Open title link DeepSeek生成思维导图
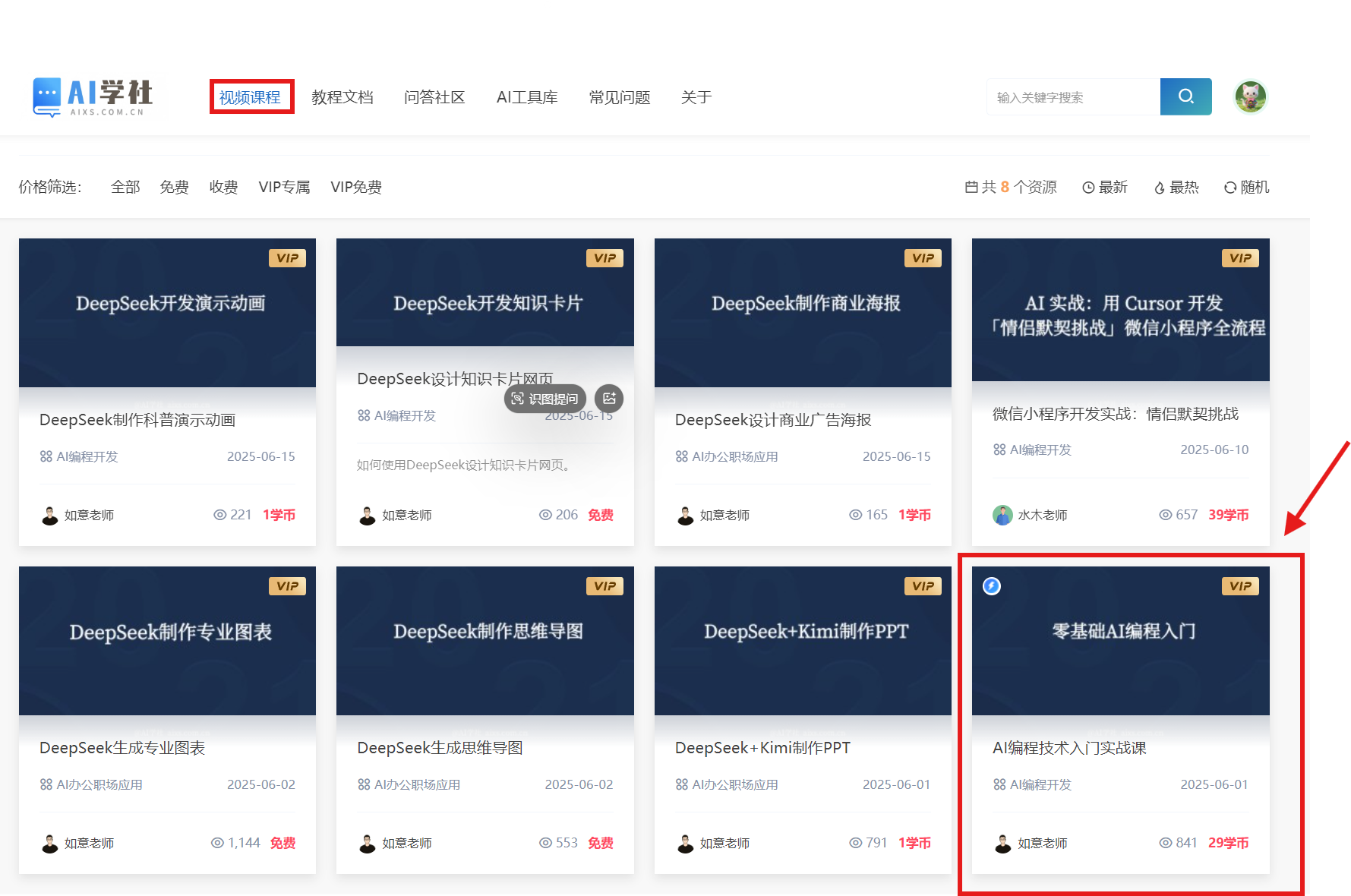Screen dimensions: 1351x896 (x=440, y=748)
